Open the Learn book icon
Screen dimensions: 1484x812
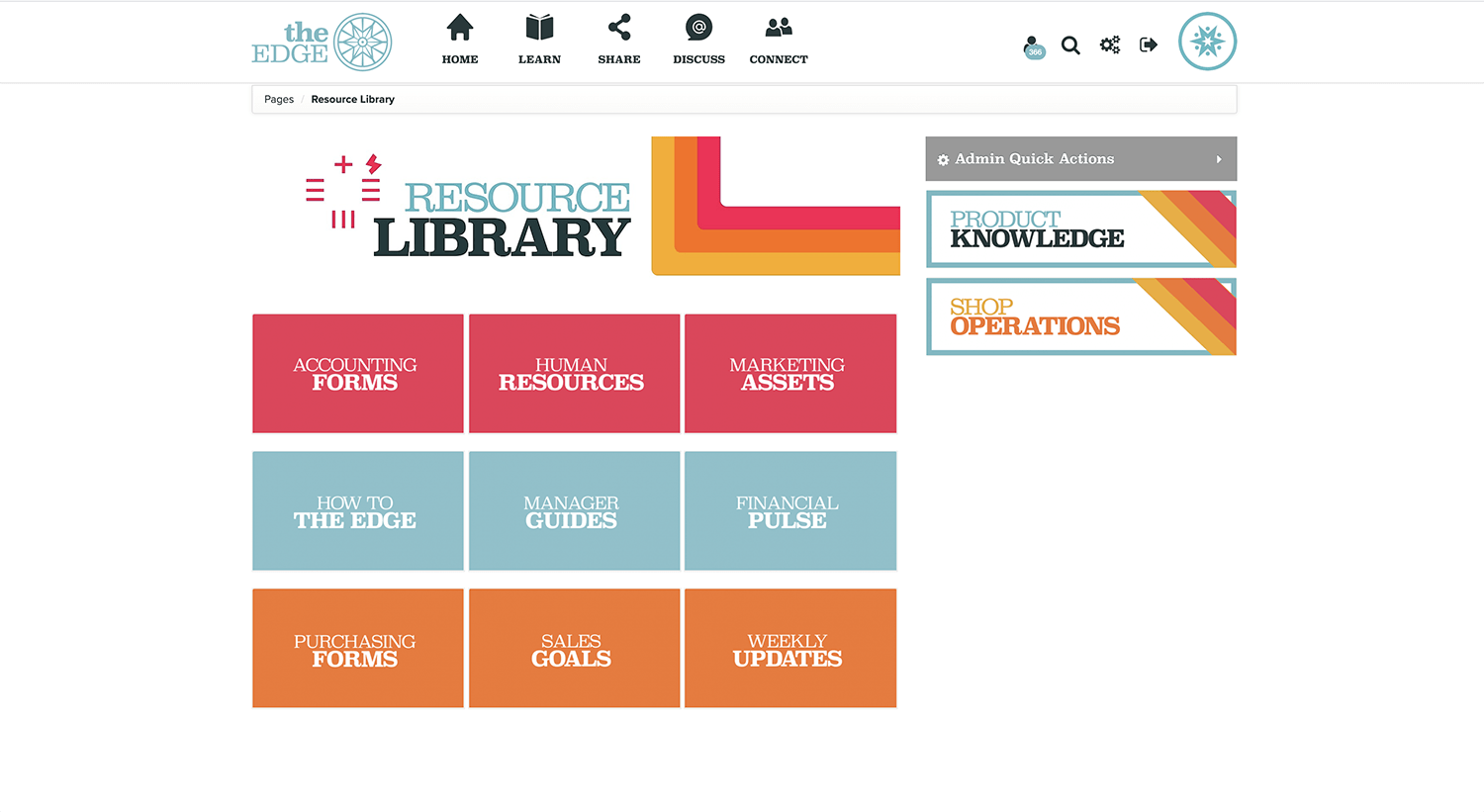[x=539, y=29]
